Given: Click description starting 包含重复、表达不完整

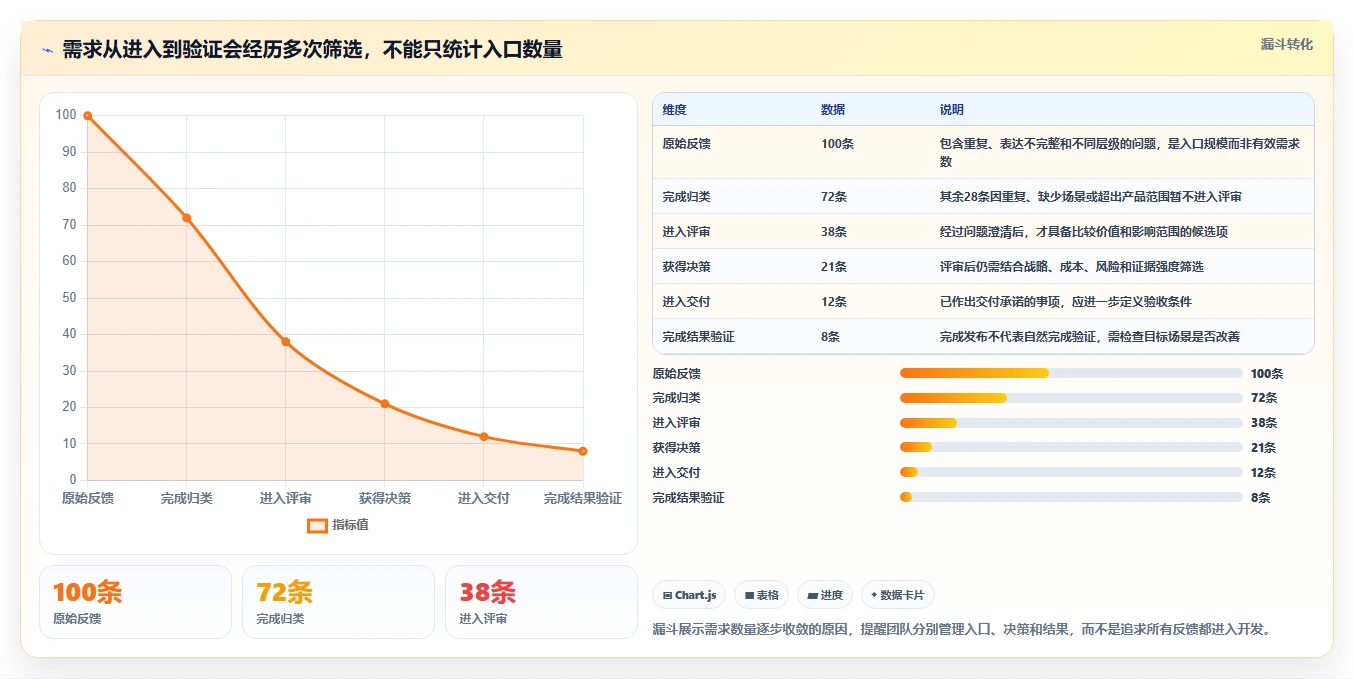Looking at the screenshot, I should (x=1120, y=153).
